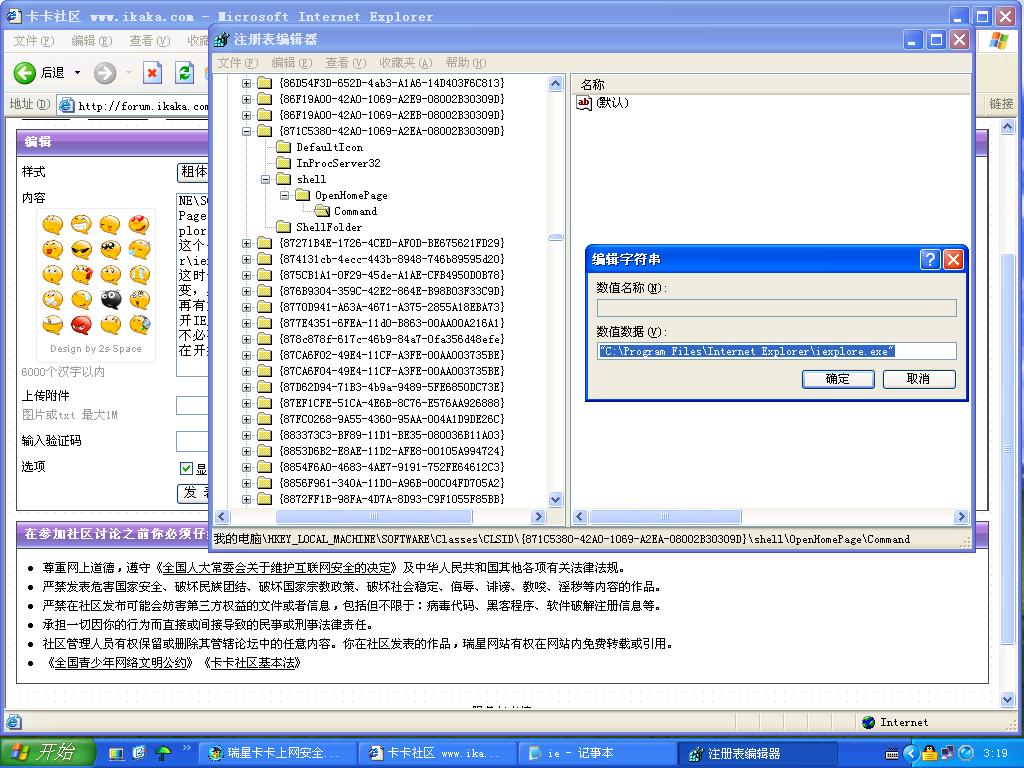Click the 发 submit button in the forum form
The height and width of the screenshot is (768, 1024).
pos(193,493)
